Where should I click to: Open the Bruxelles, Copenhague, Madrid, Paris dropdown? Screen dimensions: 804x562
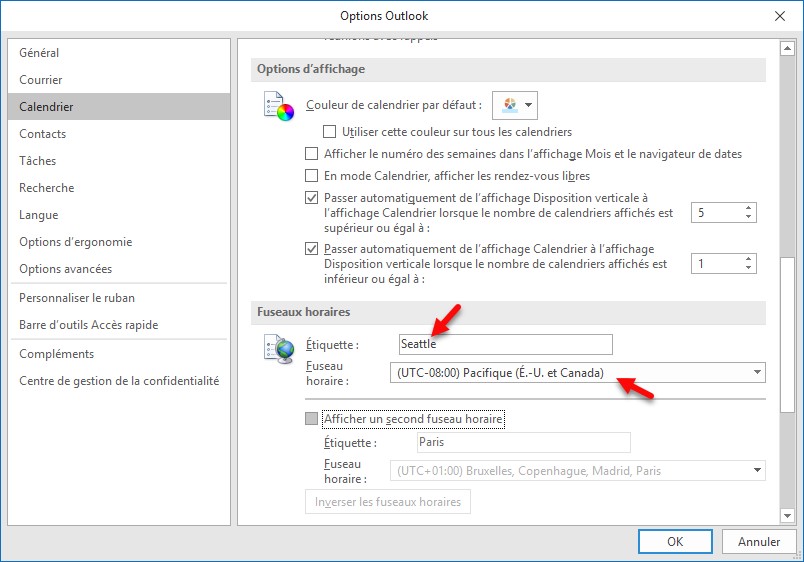coord(578,471)
